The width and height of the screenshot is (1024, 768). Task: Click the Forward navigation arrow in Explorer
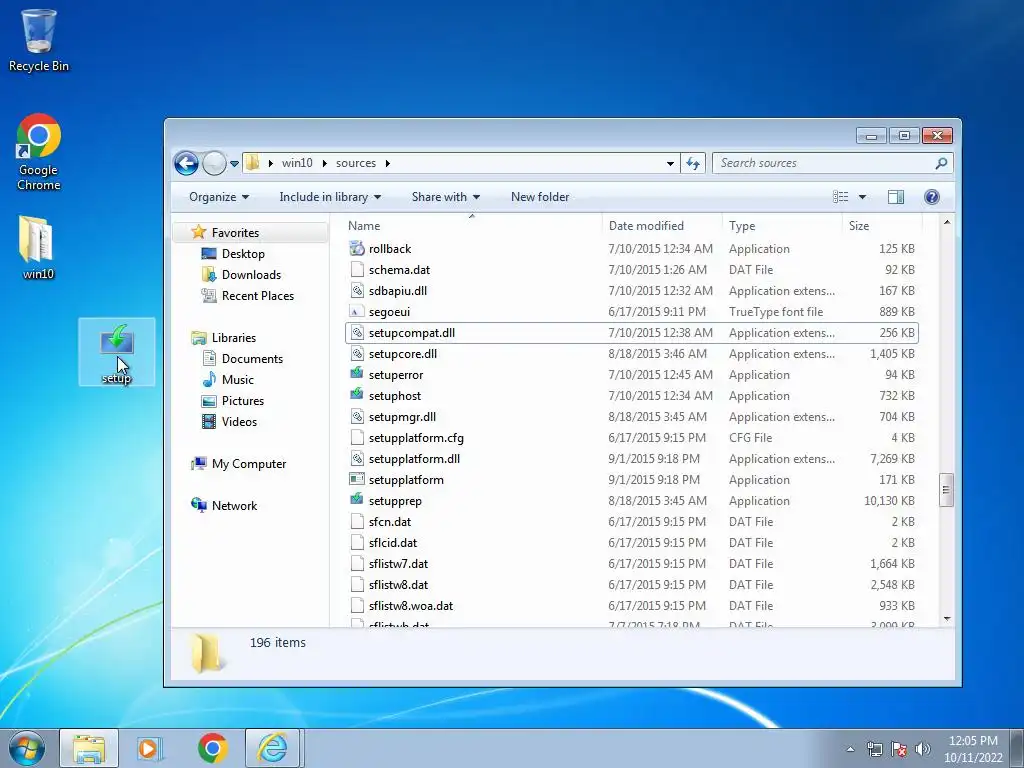(x=214, y=163)
